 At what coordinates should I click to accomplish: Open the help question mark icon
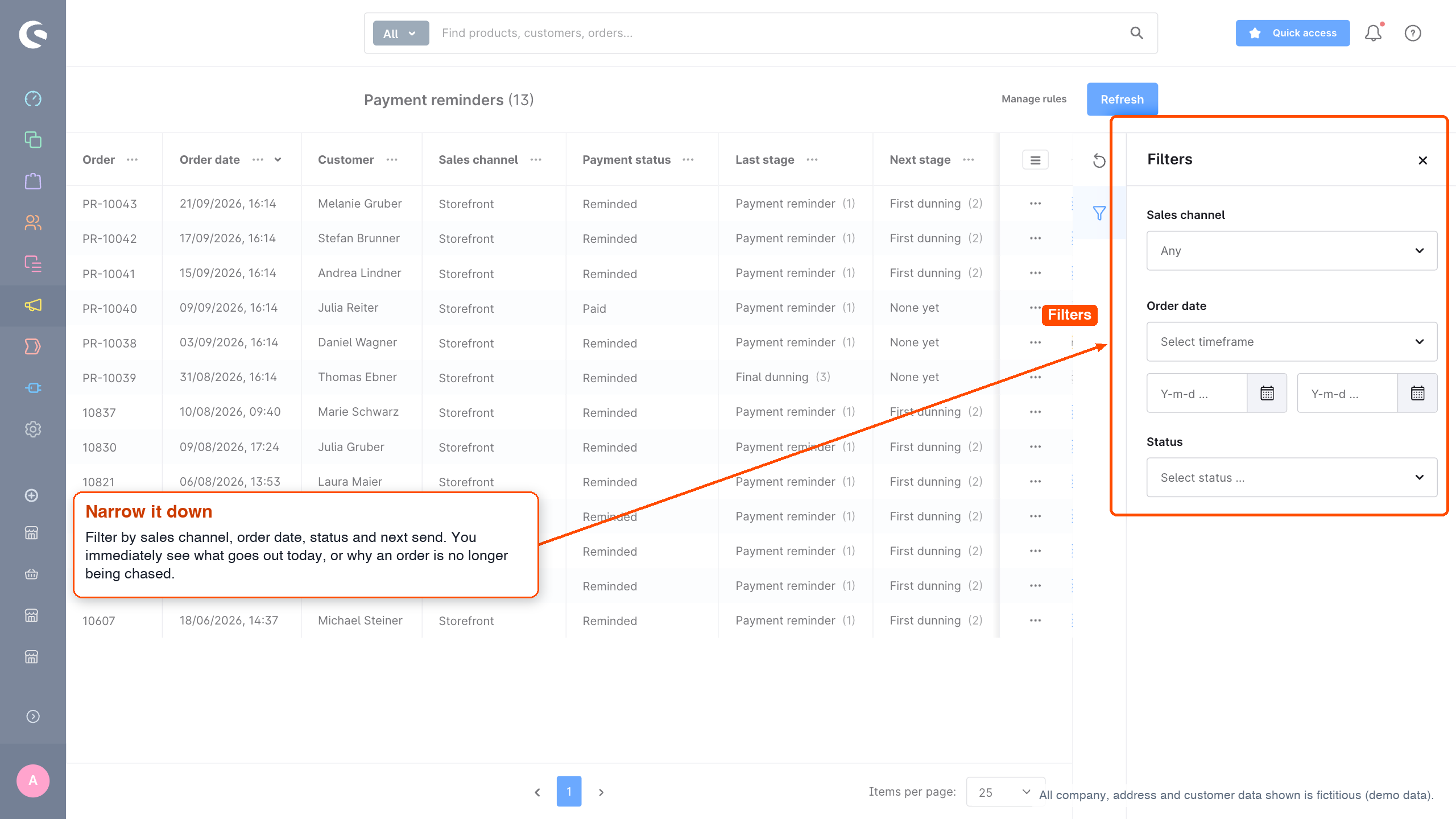[1413, 33]
